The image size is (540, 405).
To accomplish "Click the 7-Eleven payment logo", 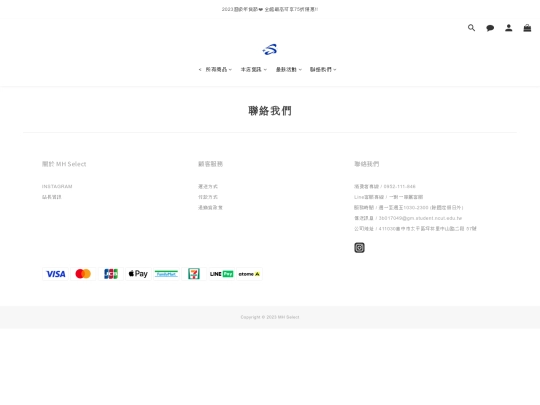I will [x=194, y=274].
